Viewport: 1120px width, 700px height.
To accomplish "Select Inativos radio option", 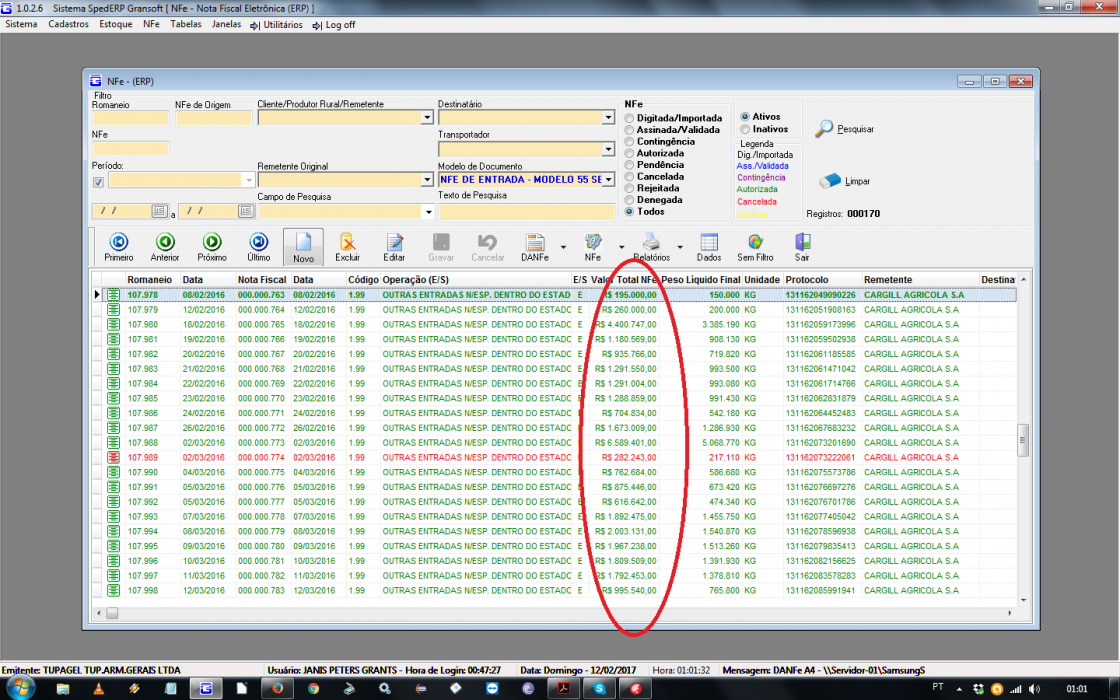I will pos(745,129).
